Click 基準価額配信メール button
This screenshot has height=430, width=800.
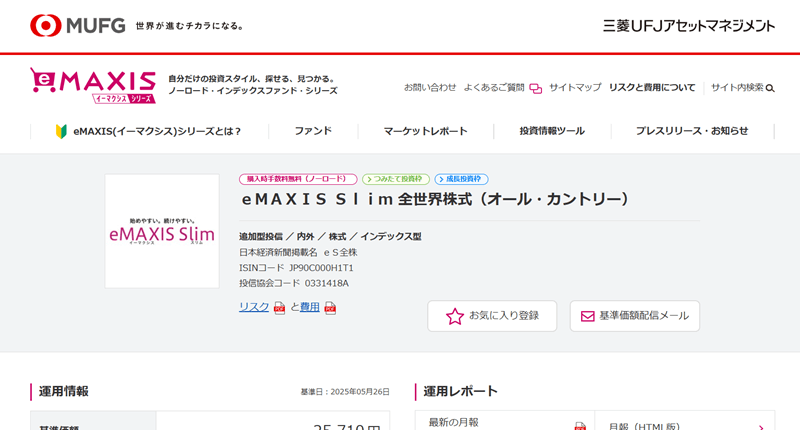click(x=635, y=316)
